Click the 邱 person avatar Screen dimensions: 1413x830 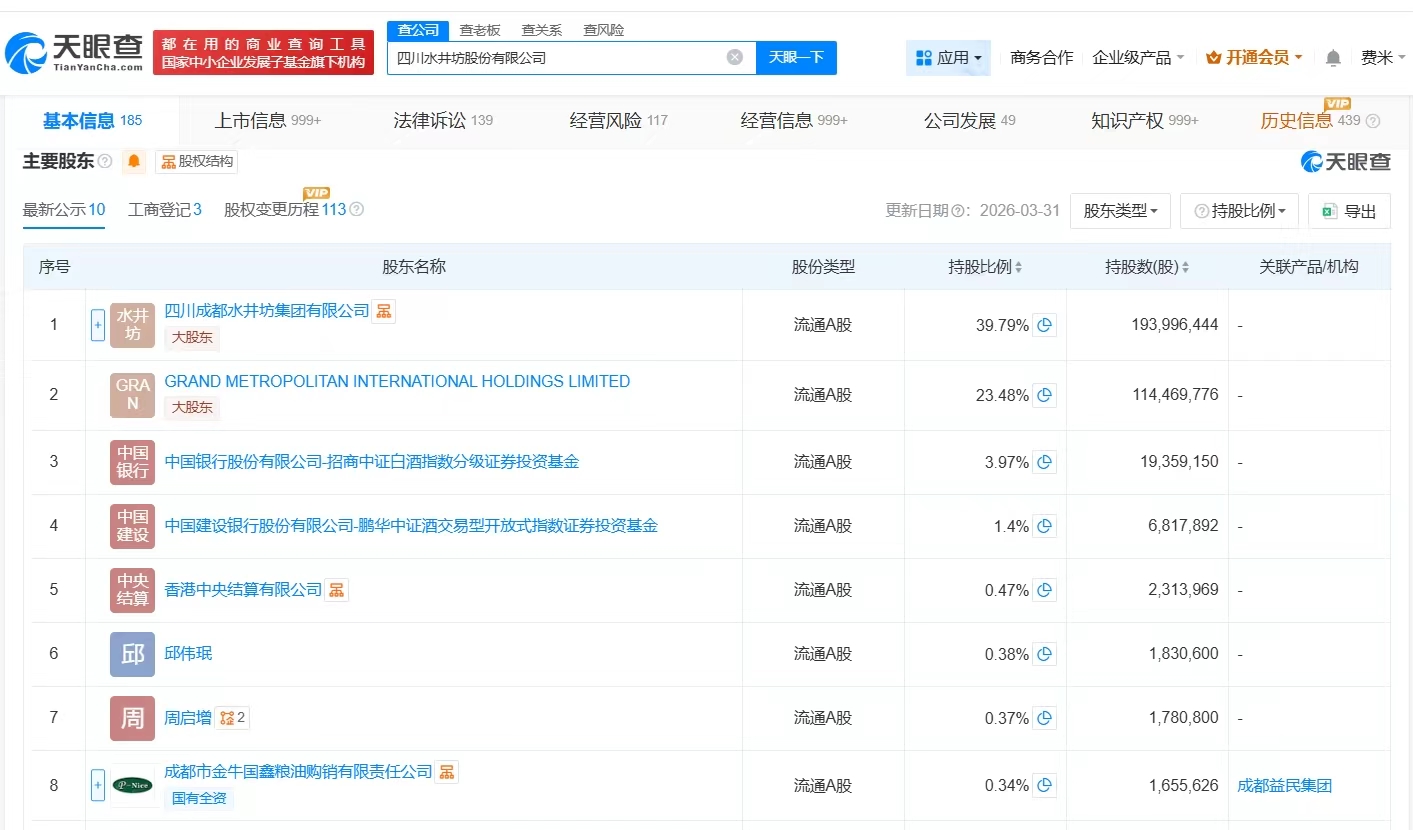[132, 654]
